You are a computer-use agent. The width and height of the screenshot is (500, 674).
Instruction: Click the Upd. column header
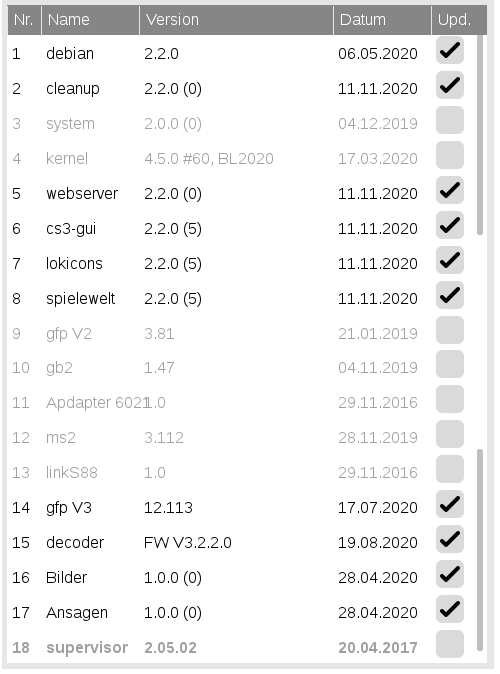click(459, 20)
